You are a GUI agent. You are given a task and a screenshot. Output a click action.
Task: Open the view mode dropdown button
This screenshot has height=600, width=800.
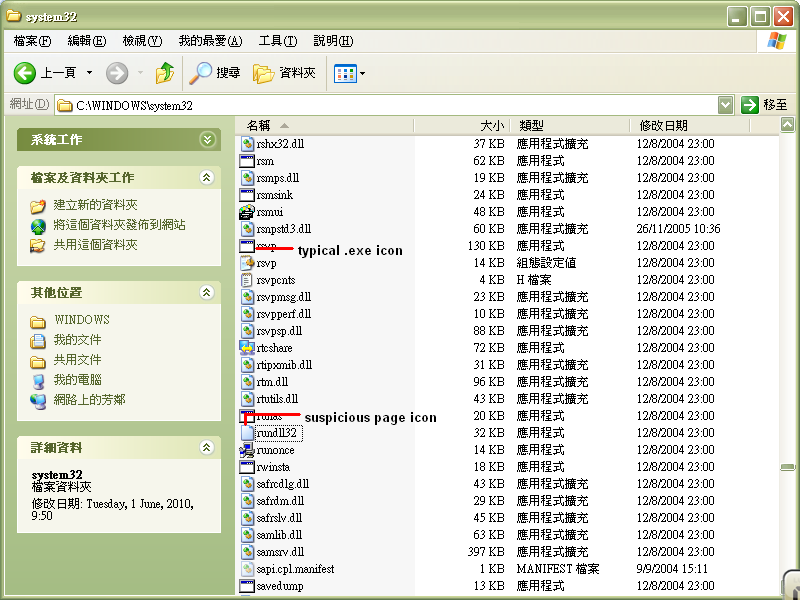tap(349, 73)
